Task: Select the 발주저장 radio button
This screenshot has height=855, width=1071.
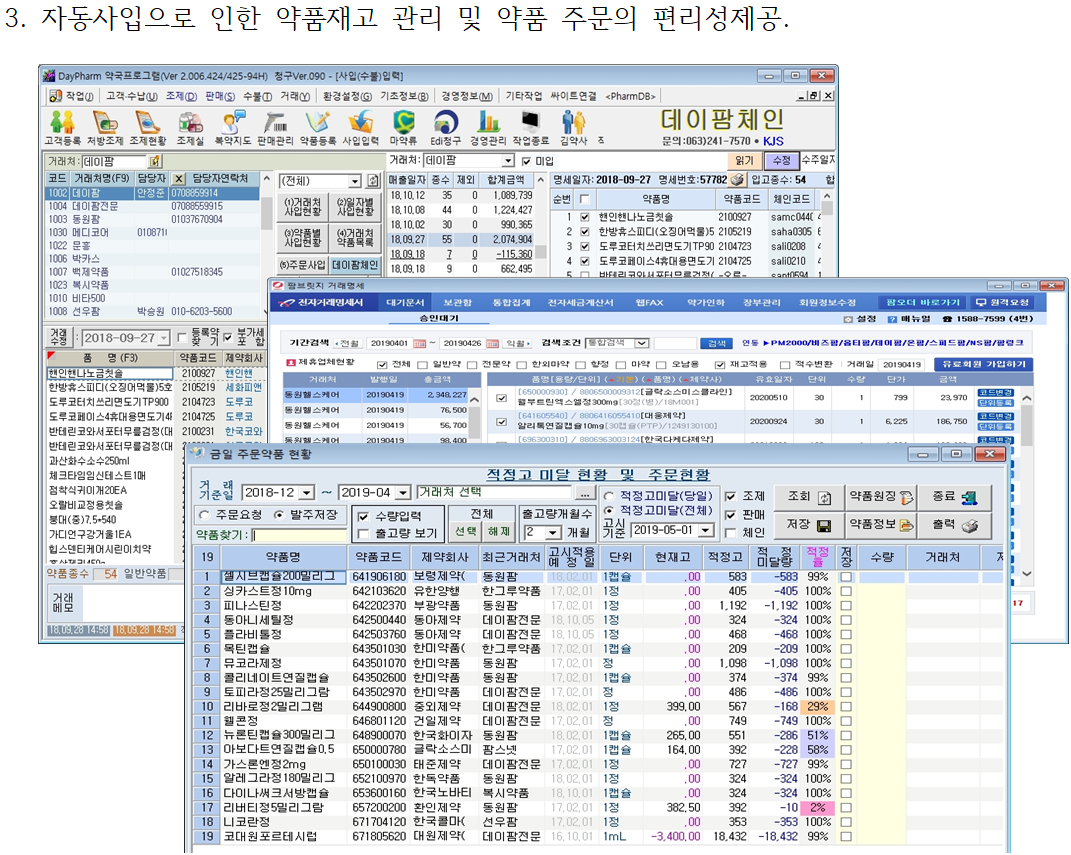Action: [279, 514]
